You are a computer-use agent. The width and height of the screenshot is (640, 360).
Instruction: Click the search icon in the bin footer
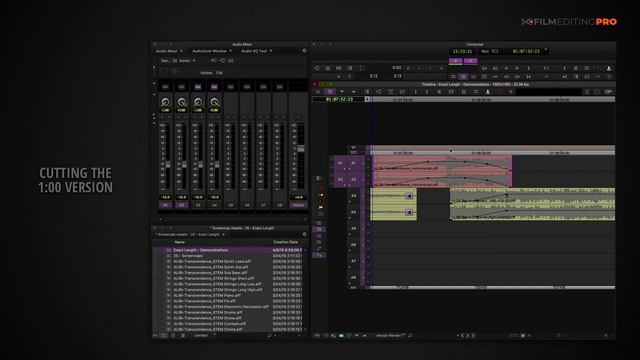tap(269, 336)
